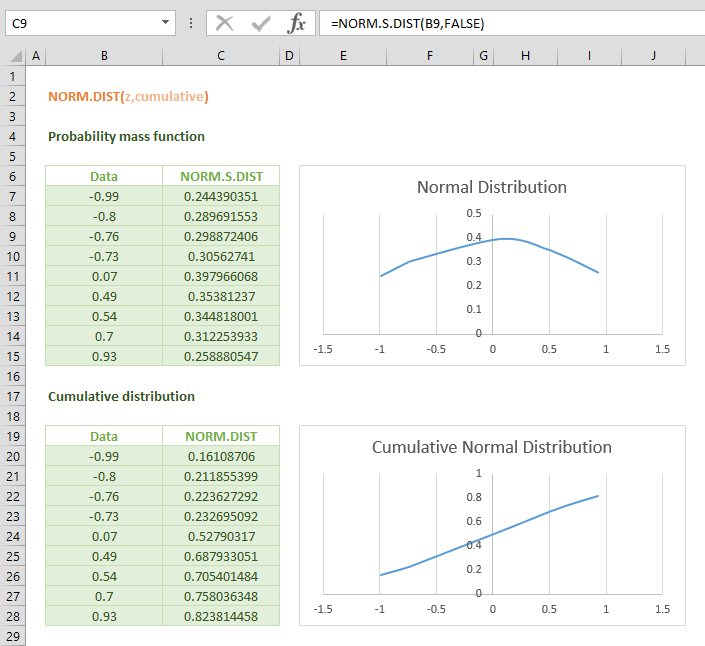Select row 9 header
Screen dimensions: 705x646
[13, 236]
